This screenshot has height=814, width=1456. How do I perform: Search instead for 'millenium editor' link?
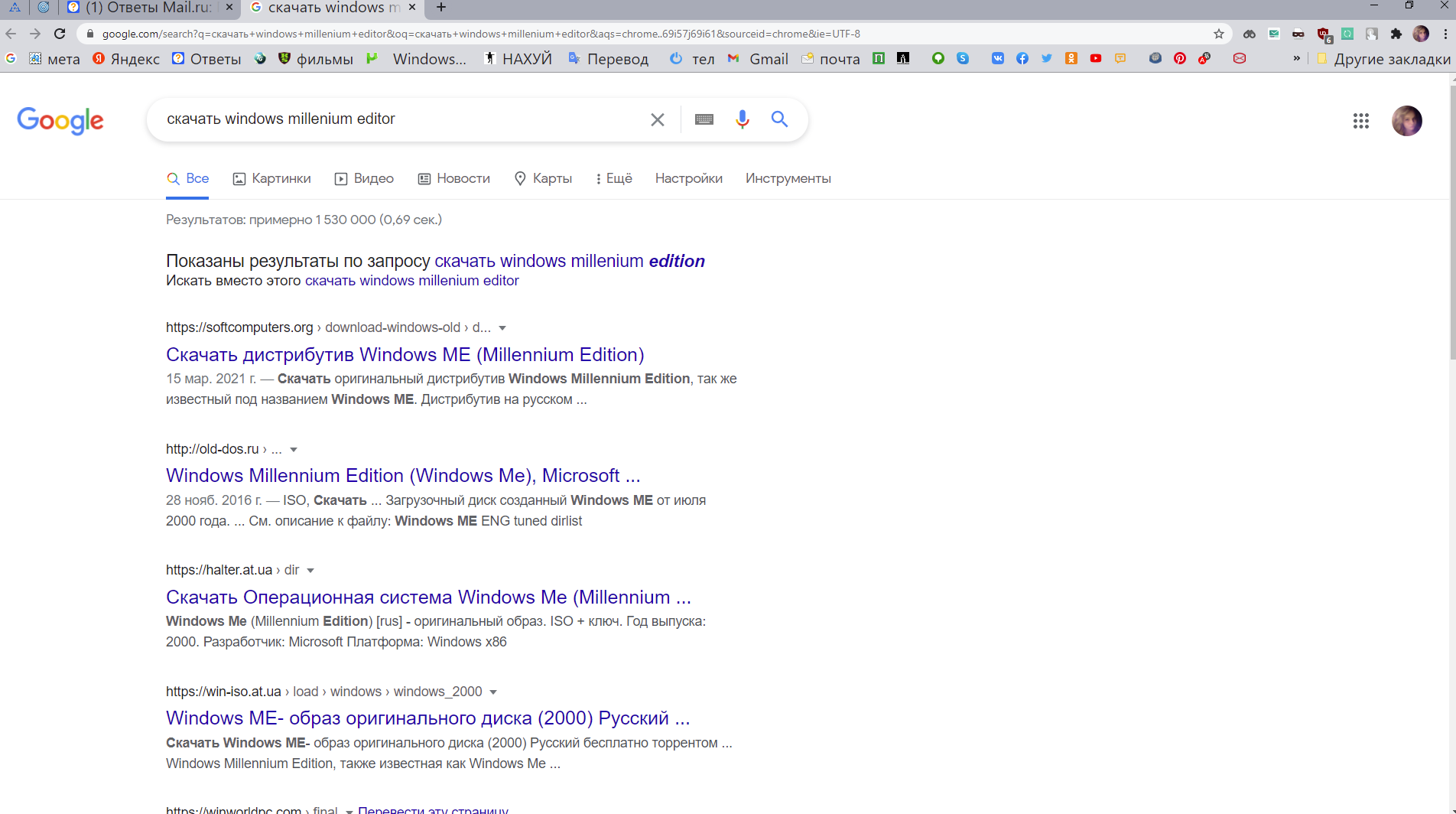[x=412, y=281]
